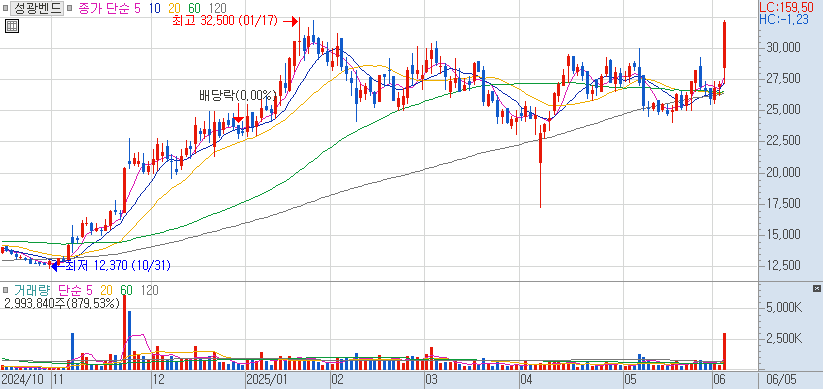Image resolution: width=823 pixels, height=389 pixels.
Task: Open the data table grid icon
Action: [12, 26]
